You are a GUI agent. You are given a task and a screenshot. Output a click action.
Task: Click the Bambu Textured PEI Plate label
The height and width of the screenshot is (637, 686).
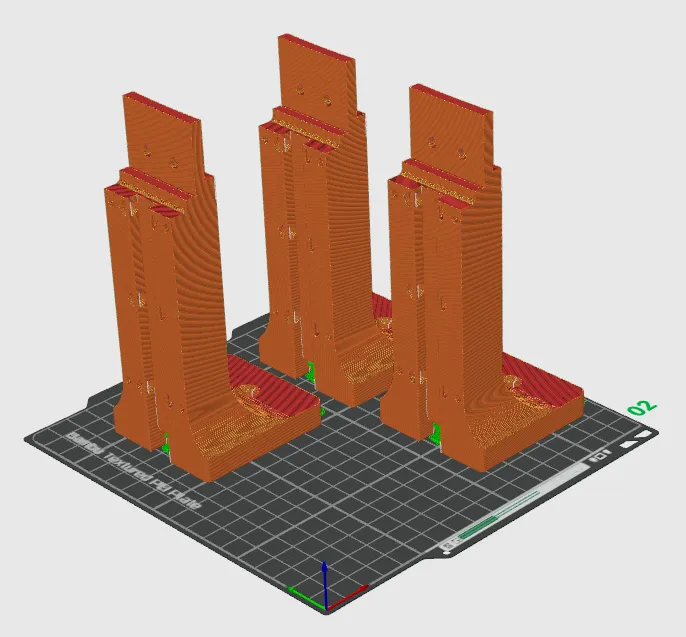click(135, 472)
